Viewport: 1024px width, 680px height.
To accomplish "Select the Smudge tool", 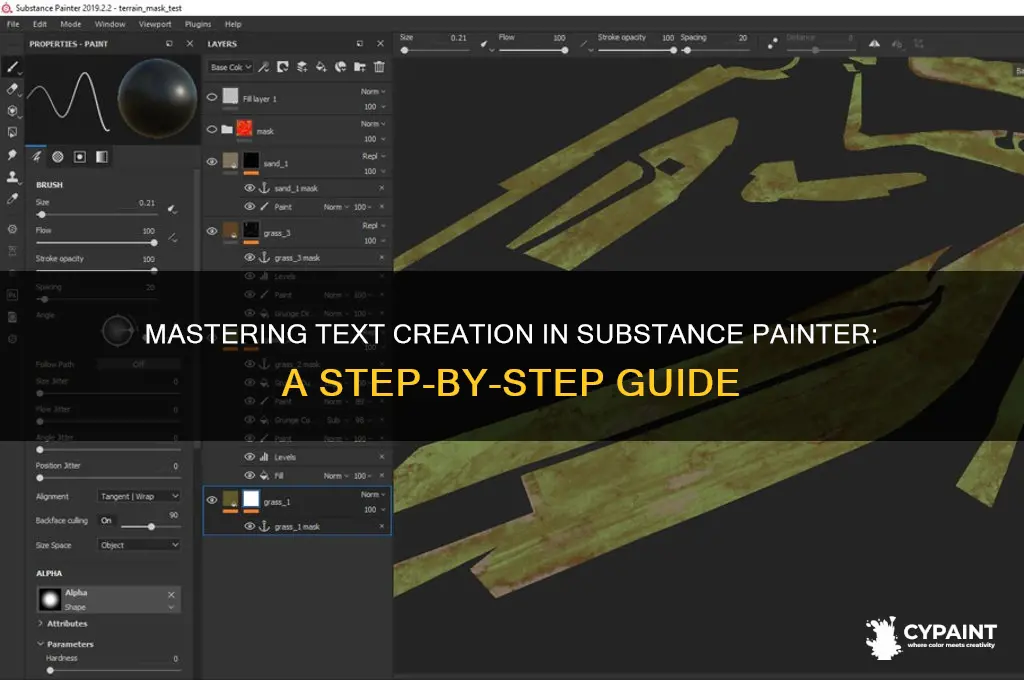I will tap(12, 155).
